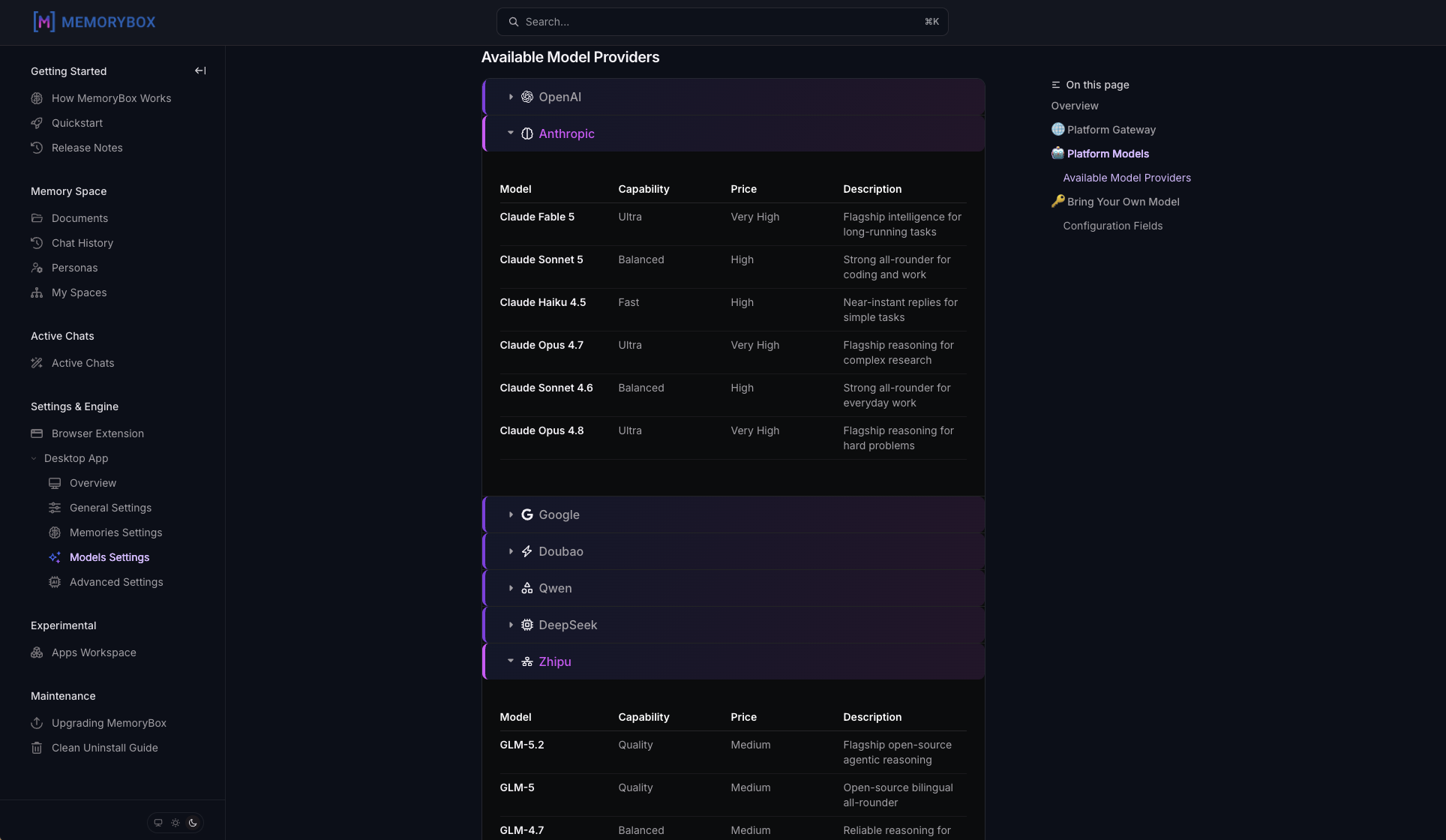Click the Release Notes history icon
Screen dimensions: 1446x840
(37, 148)
